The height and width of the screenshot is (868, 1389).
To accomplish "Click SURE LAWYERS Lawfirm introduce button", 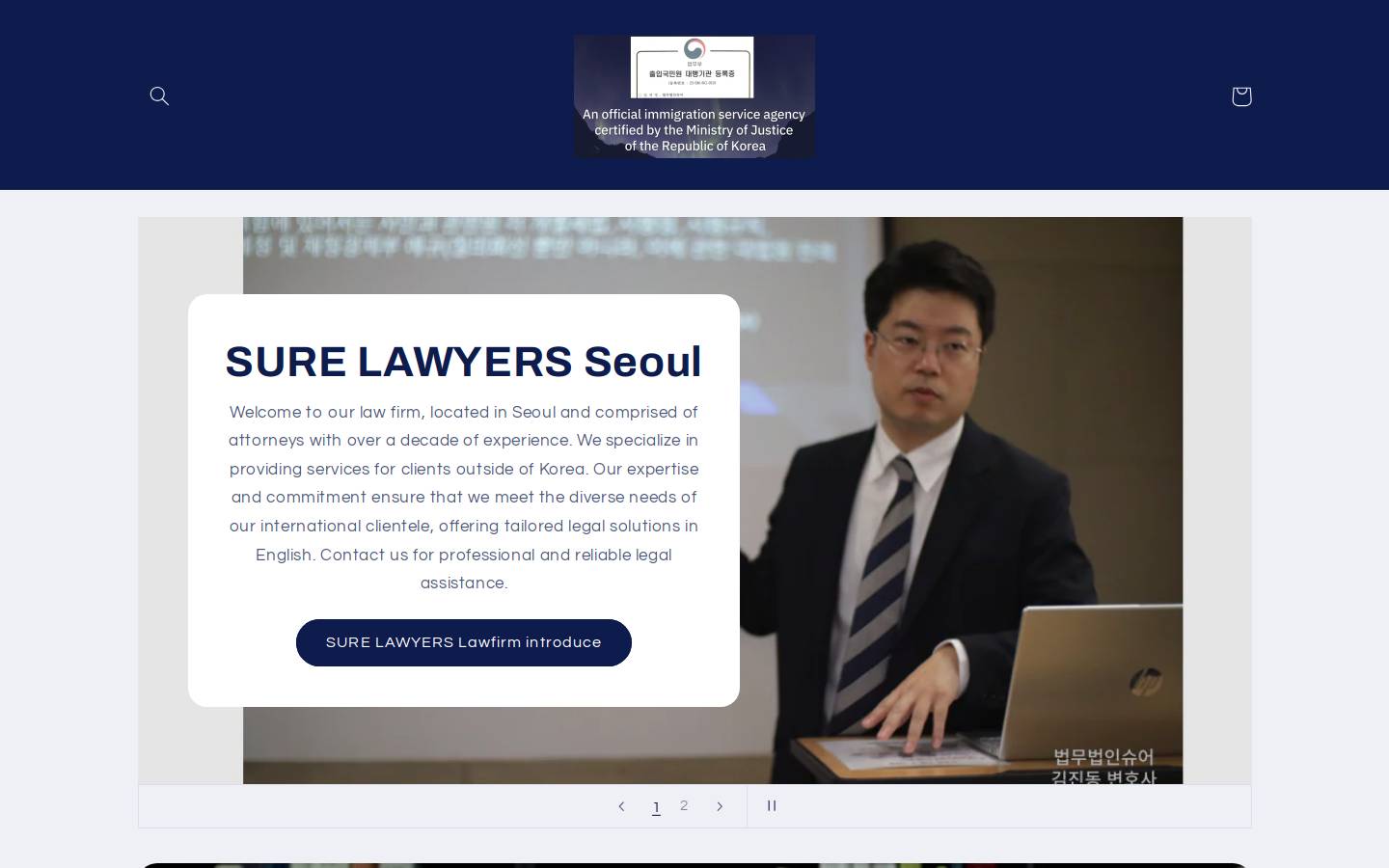I will 464,642.
